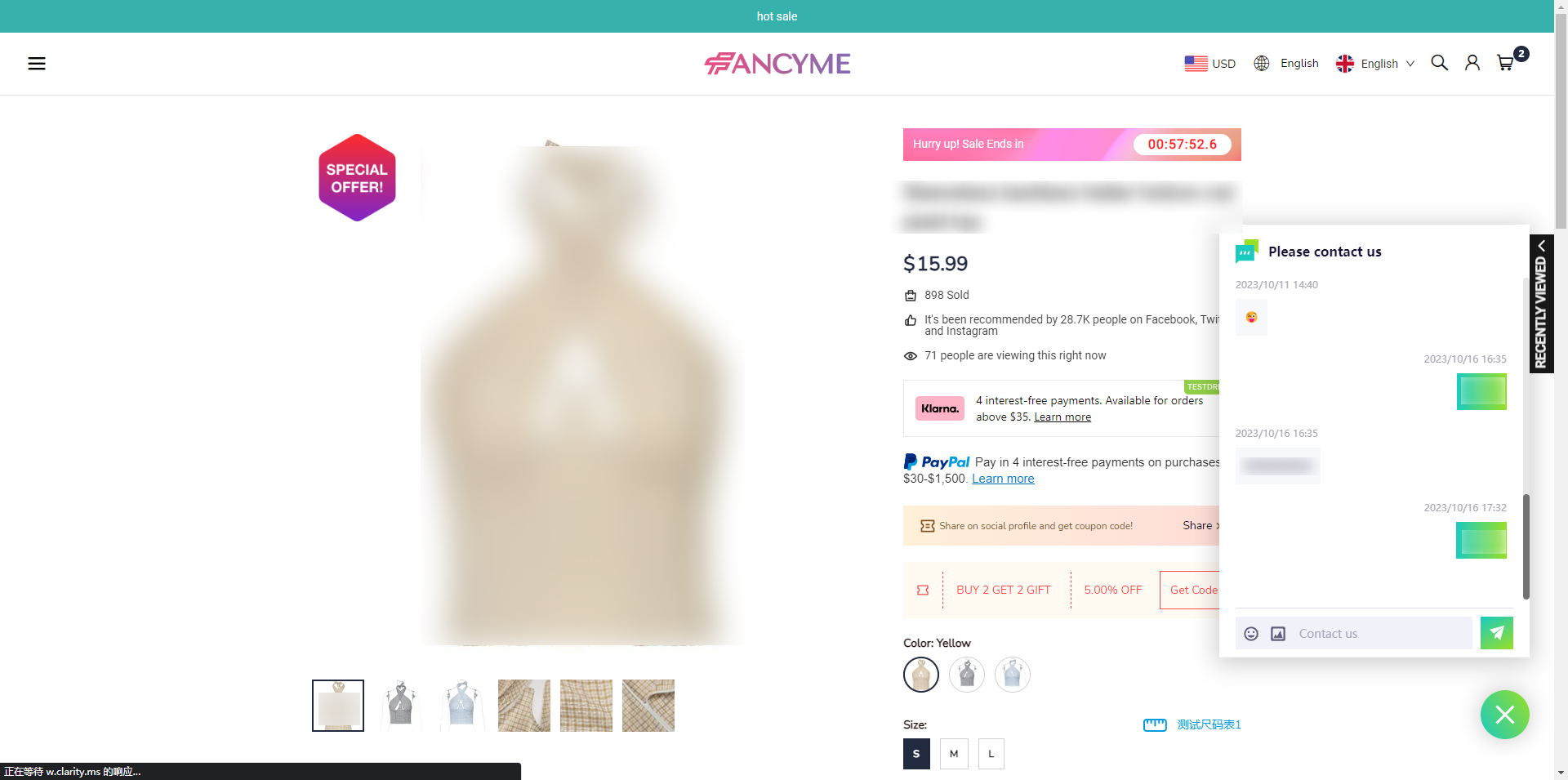Open the emoji picker in chat
The width and height of the screenshot is (1568, 780).
point(1250,634)
